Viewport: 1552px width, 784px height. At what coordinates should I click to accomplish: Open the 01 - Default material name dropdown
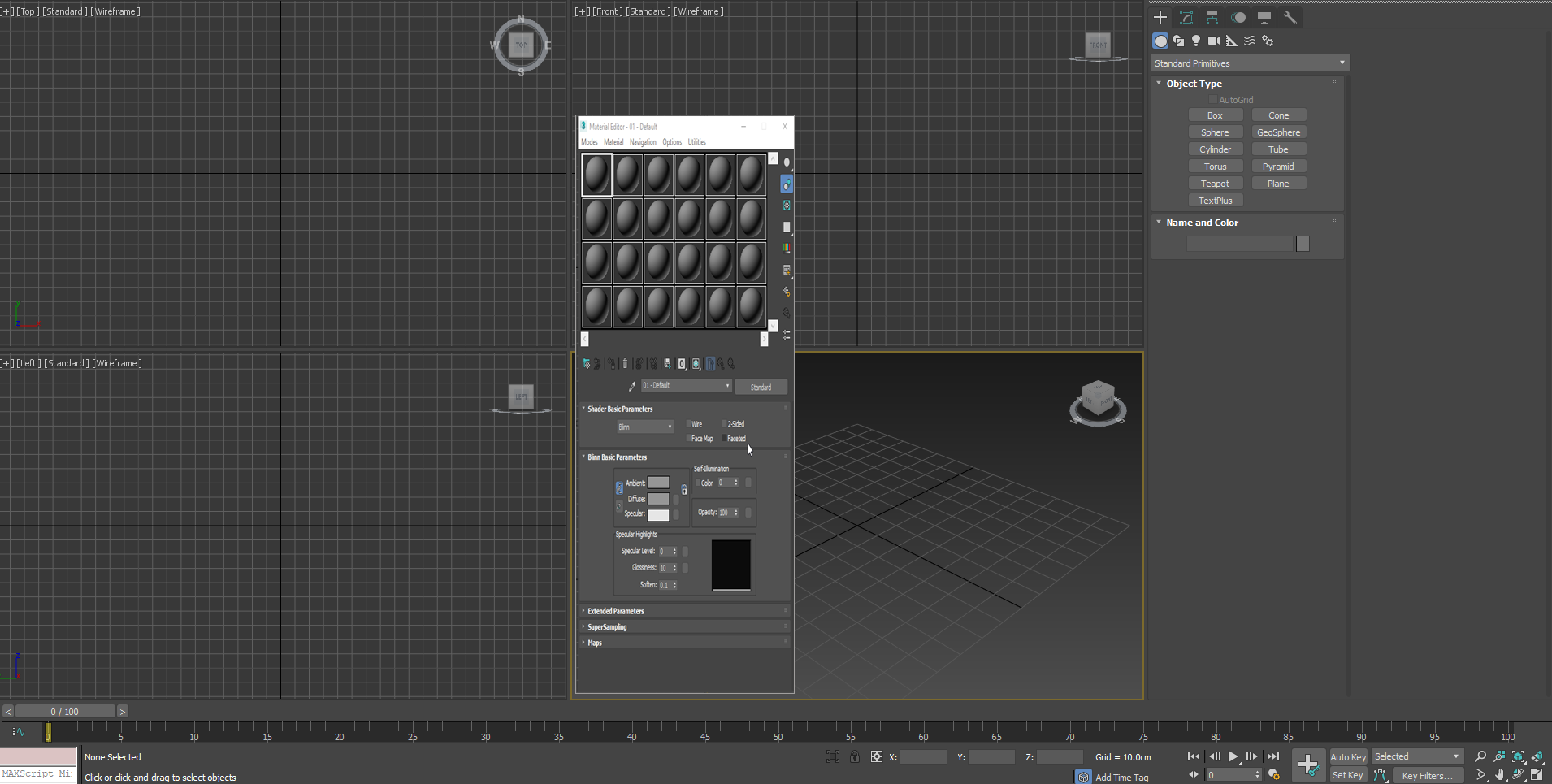click(x=686, y=386)
